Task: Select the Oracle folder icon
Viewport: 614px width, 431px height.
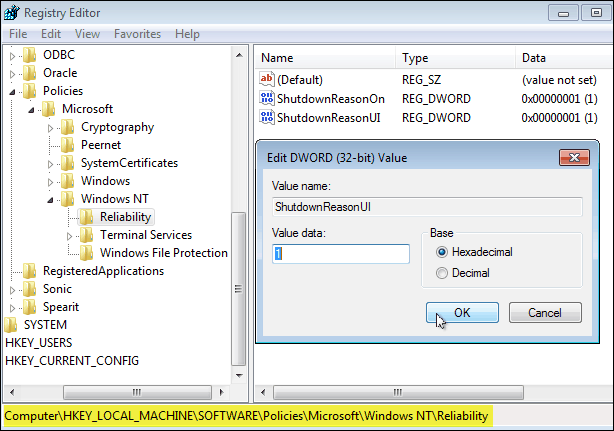Action: 30,73
